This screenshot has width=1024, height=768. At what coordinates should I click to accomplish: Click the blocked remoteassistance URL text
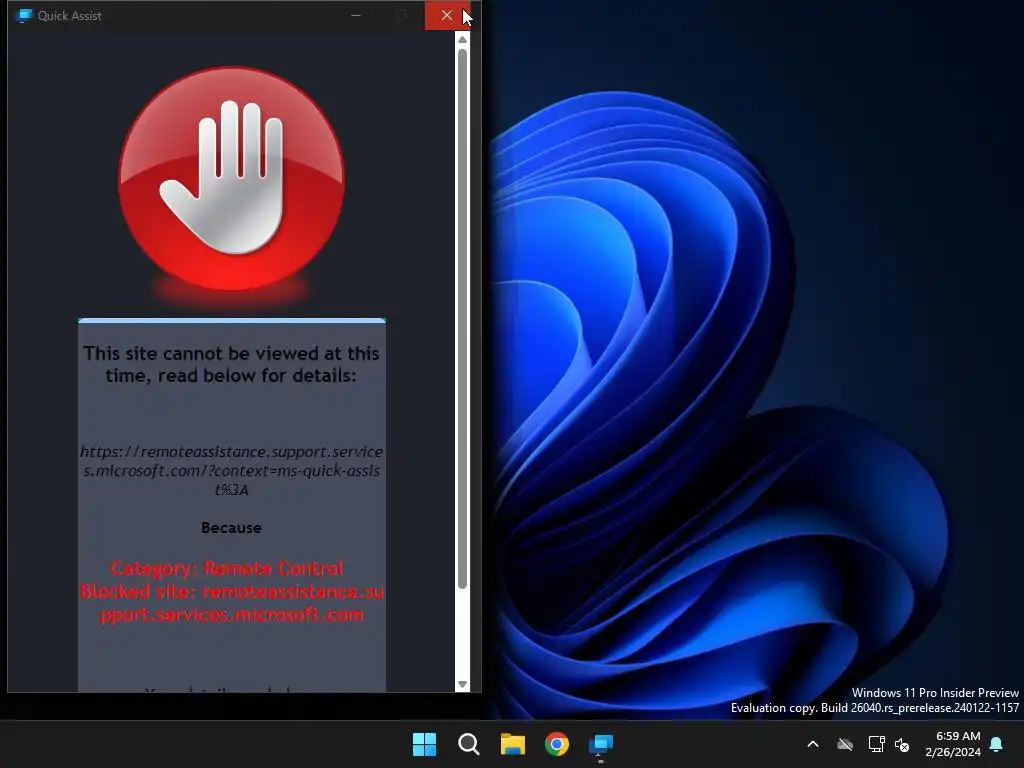click(232, 470)
